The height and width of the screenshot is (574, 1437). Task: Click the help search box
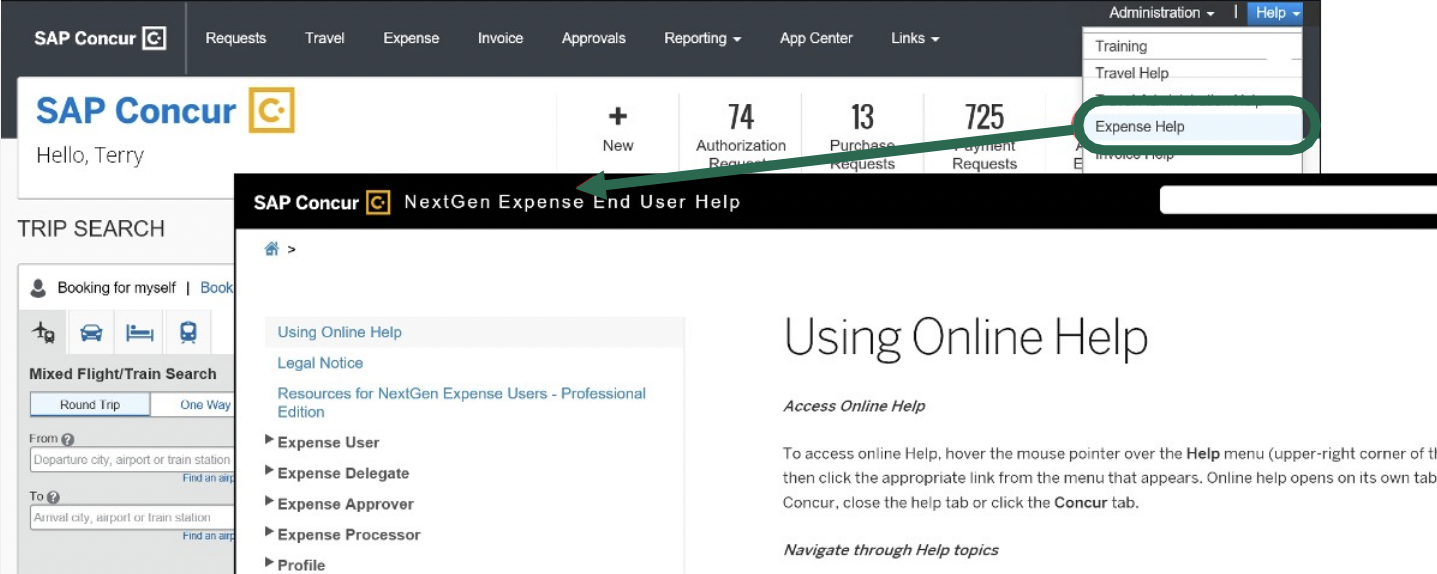click(x=1296, y=201)
